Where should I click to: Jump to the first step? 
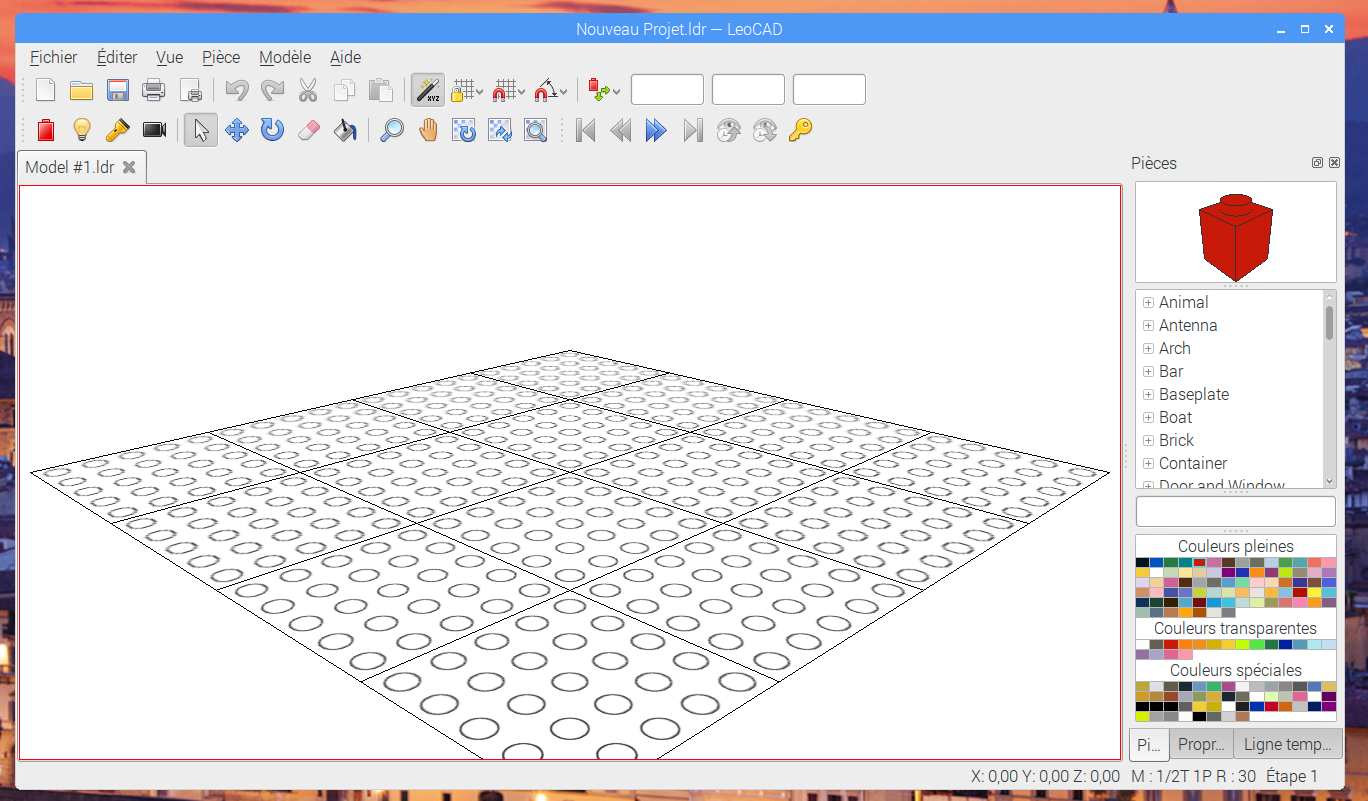585,130
